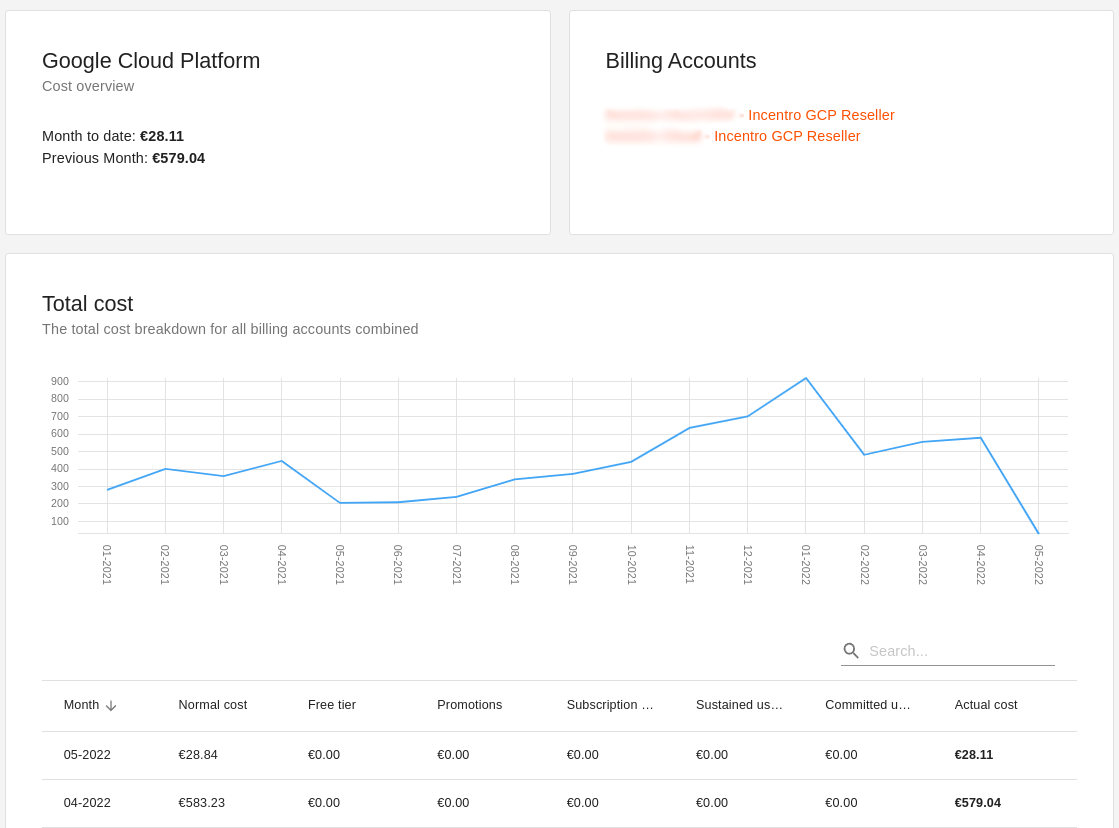The height and width of the screenshot is (828, 1119).
Task: Select the Subscription column header
Action: (x=610, y=705)
